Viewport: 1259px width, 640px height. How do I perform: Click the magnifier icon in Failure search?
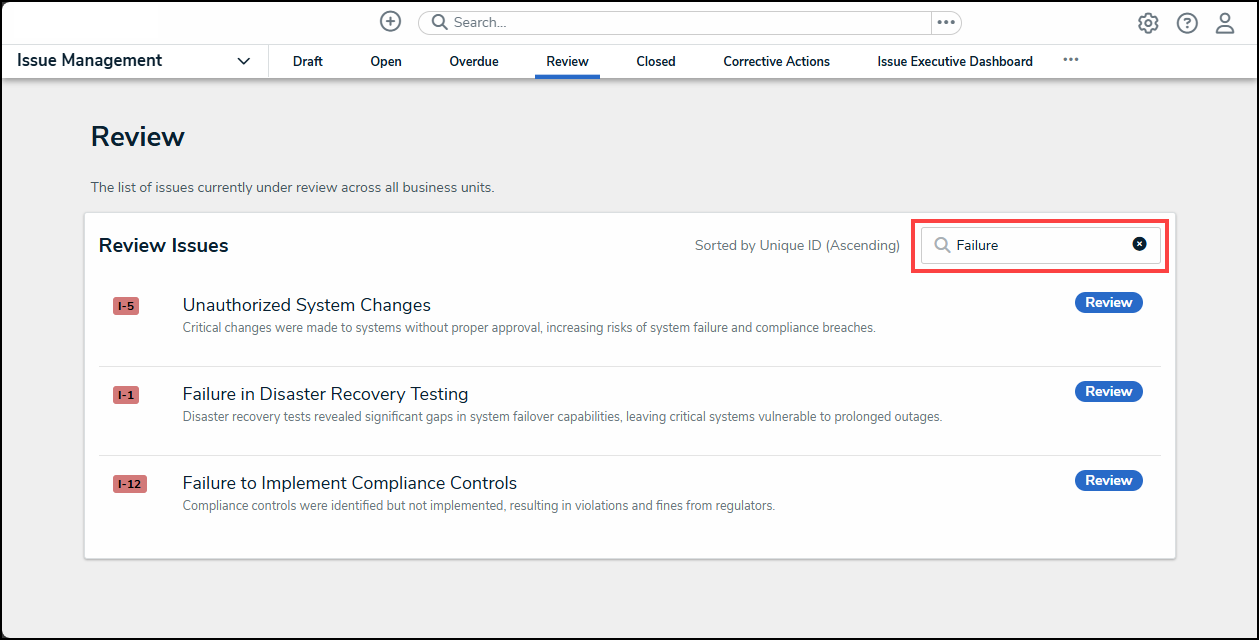[941, 245]
